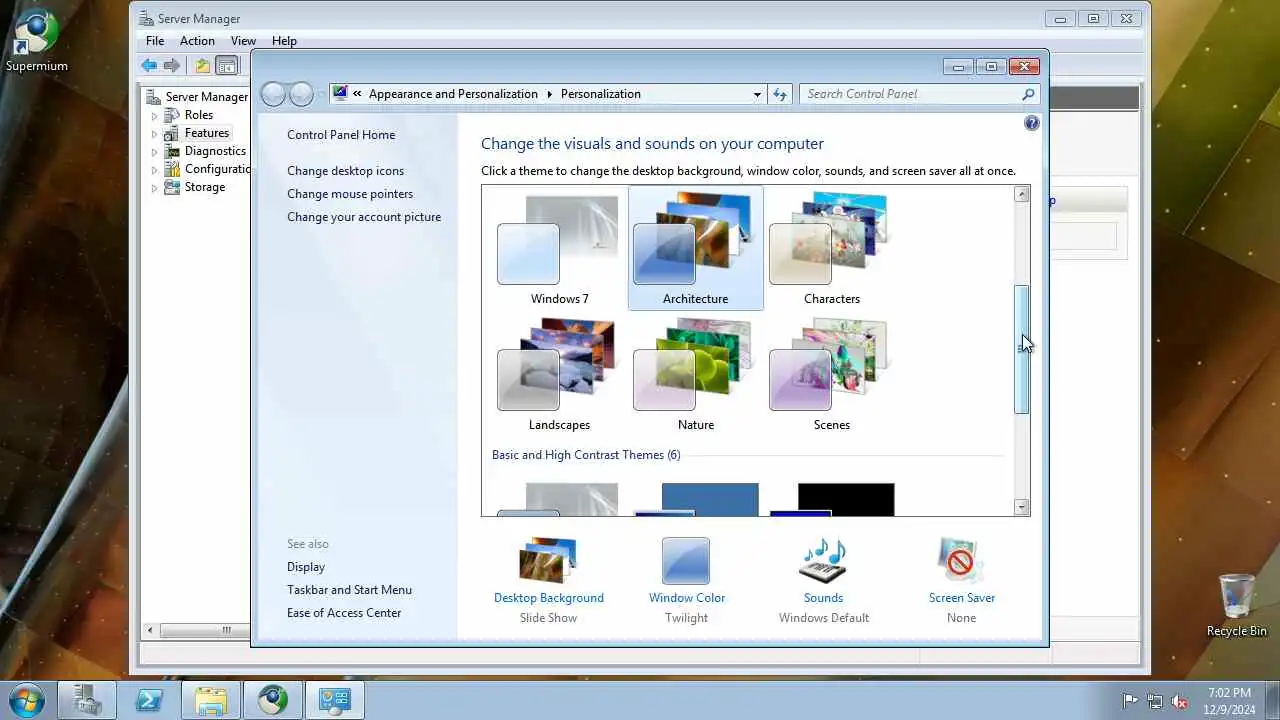Open the Action menu
Viewport: 1280px width, 720px height.
tap(197, 41)
